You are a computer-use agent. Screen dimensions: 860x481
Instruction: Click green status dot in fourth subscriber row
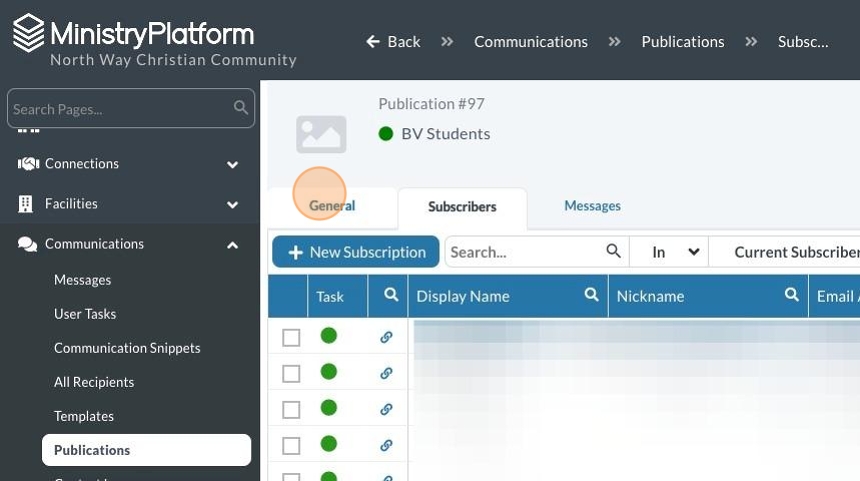point(329,444)
